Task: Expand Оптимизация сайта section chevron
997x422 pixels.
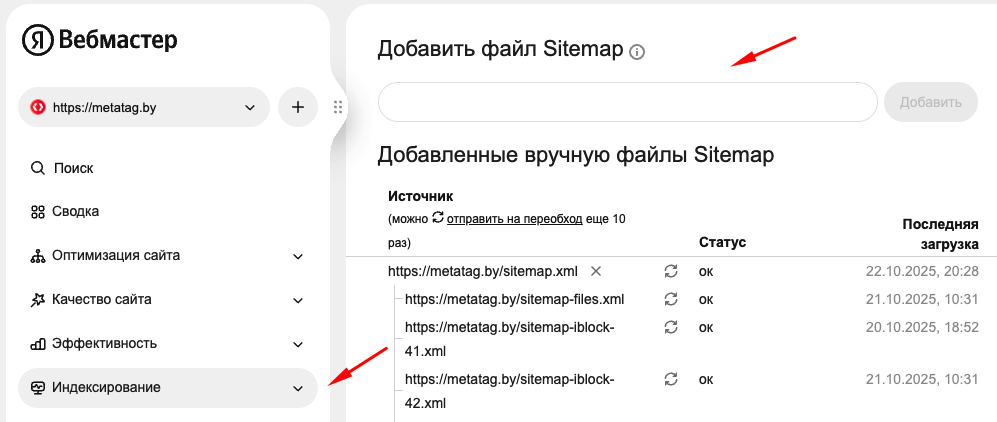Action: (x=298, y=257)
